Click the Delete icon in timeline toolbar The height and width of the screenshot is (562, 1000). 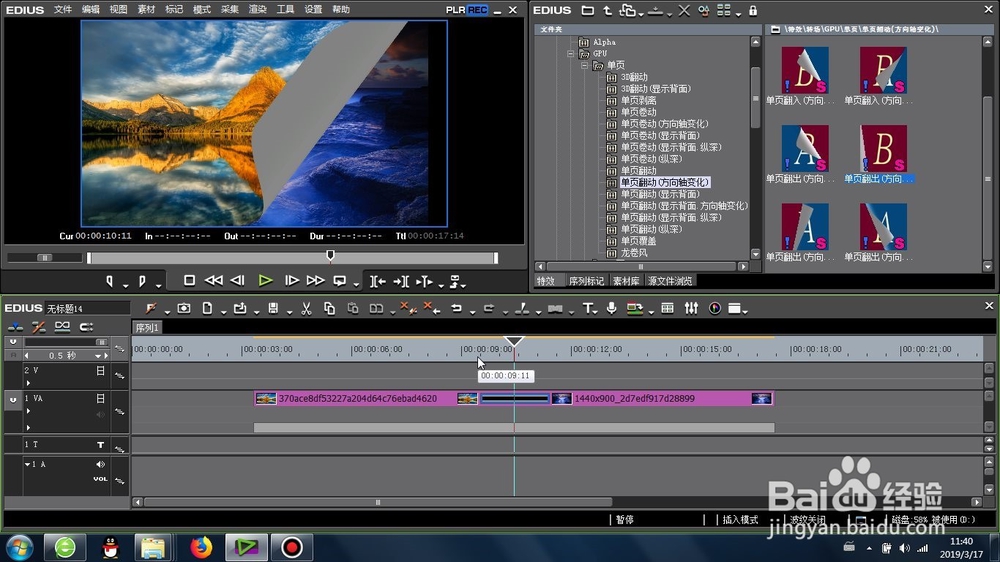[x=408, y=309]
